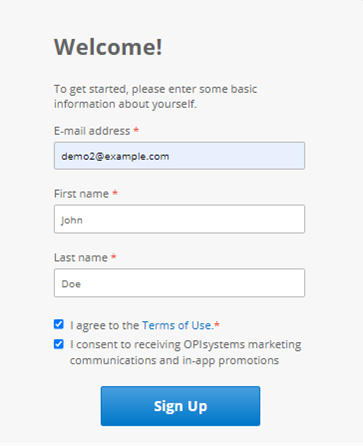Click the 'Last name' field label
The width and height of the screenshot is (363, 446).
pos(81,257)
